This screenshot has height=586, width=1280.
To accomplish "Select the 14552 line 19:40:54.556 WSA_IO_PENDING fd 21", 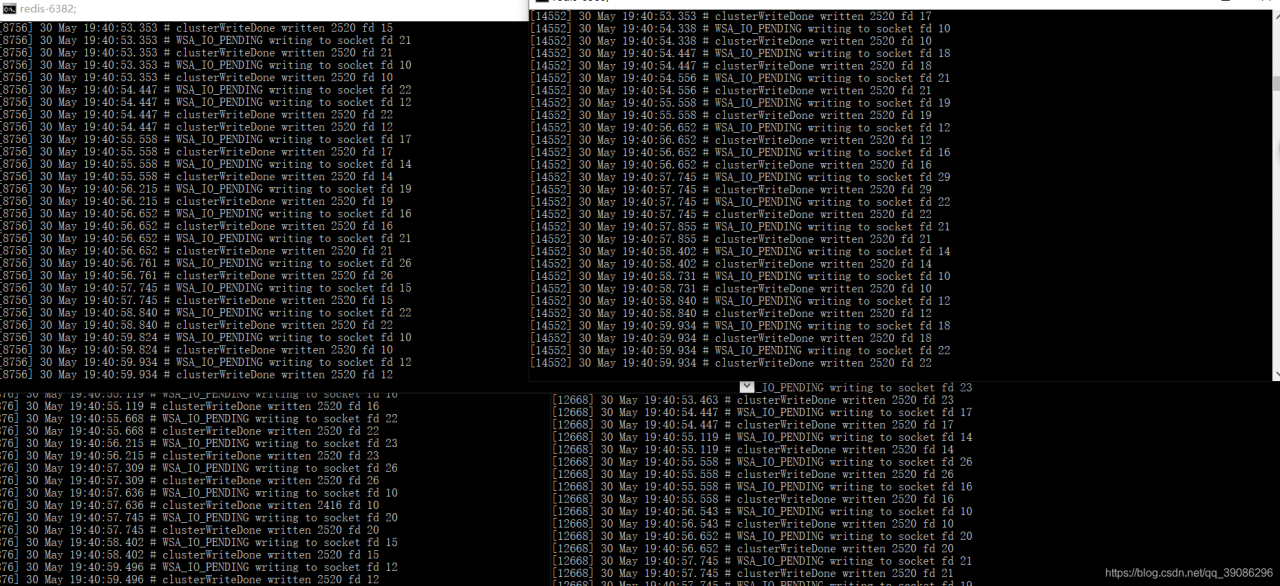I will (x=740, y=78).
